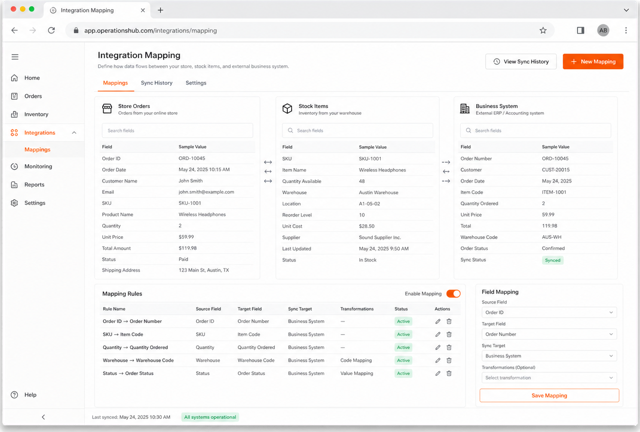This screenshot has width=640, height=432.
Task: Open the AB profile avatar
Action: pyautogui.click(x=603, y=30)
